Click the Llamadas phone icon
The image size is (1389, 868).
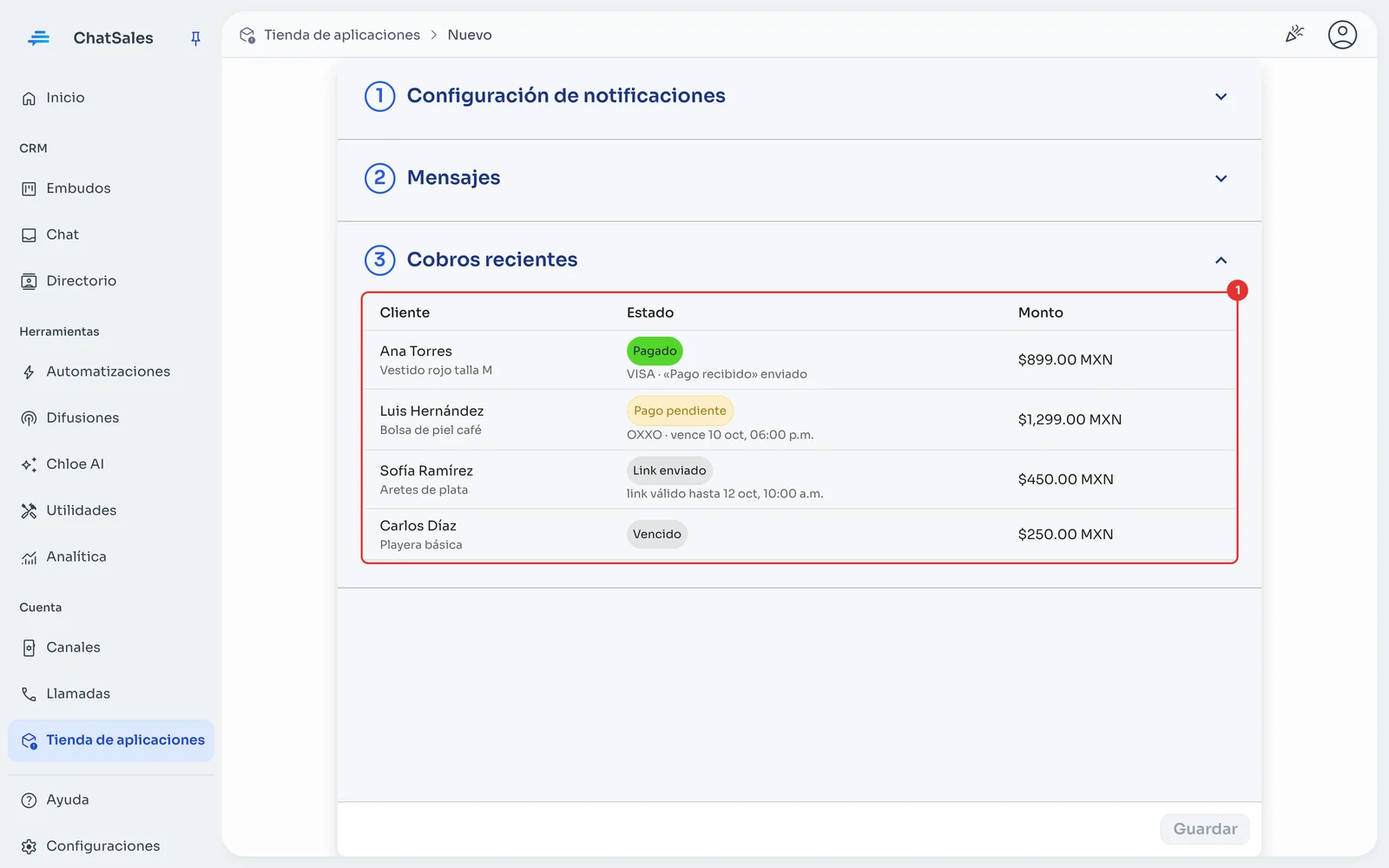pyautogui.click(x=29, y=694)
